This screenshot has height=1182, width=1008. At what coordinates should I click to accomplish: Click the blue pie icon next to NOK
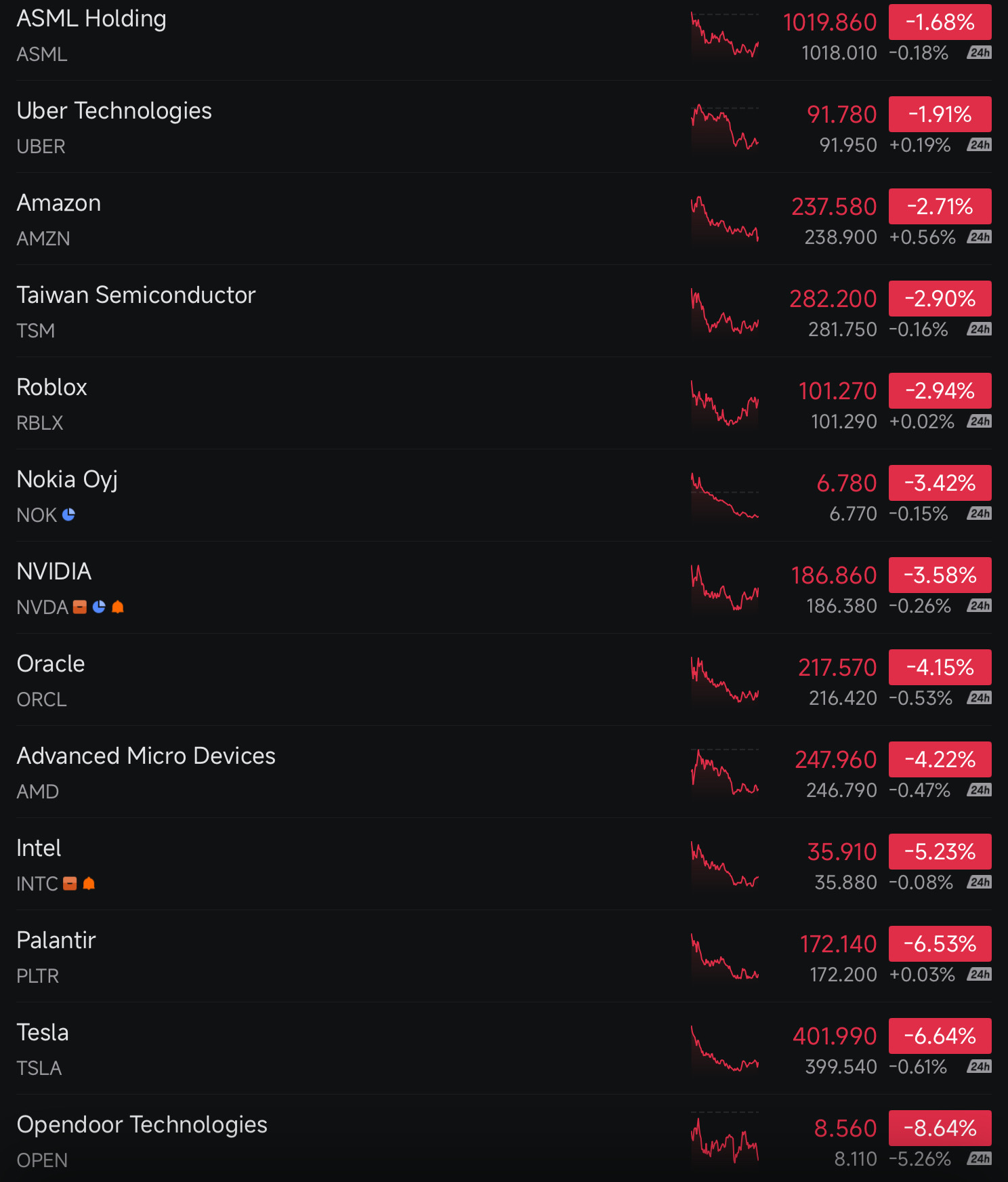pyautogui.click(x=68, y=515)
